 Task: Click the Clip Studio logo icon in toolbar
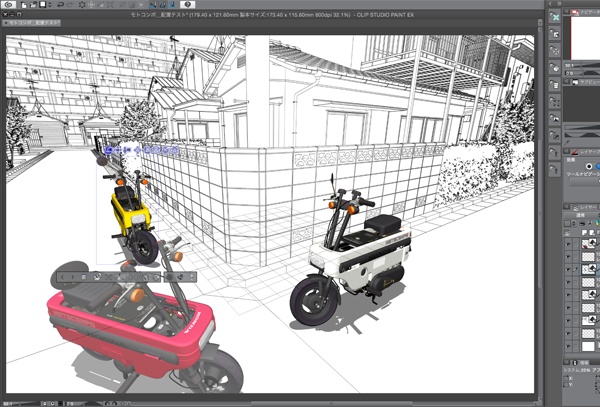(x=8, y=5)
